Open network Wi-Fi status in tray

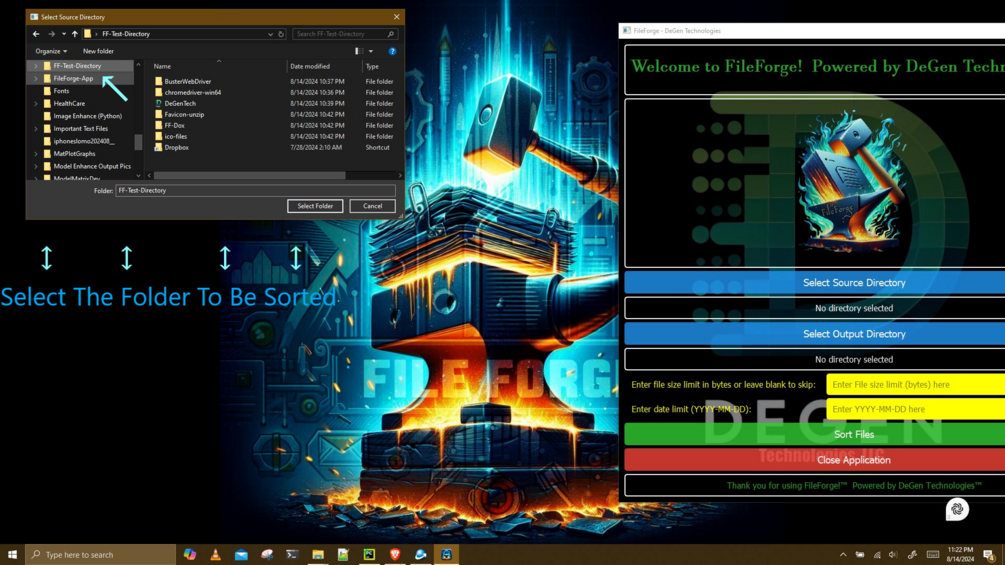[x=877, y=555]
